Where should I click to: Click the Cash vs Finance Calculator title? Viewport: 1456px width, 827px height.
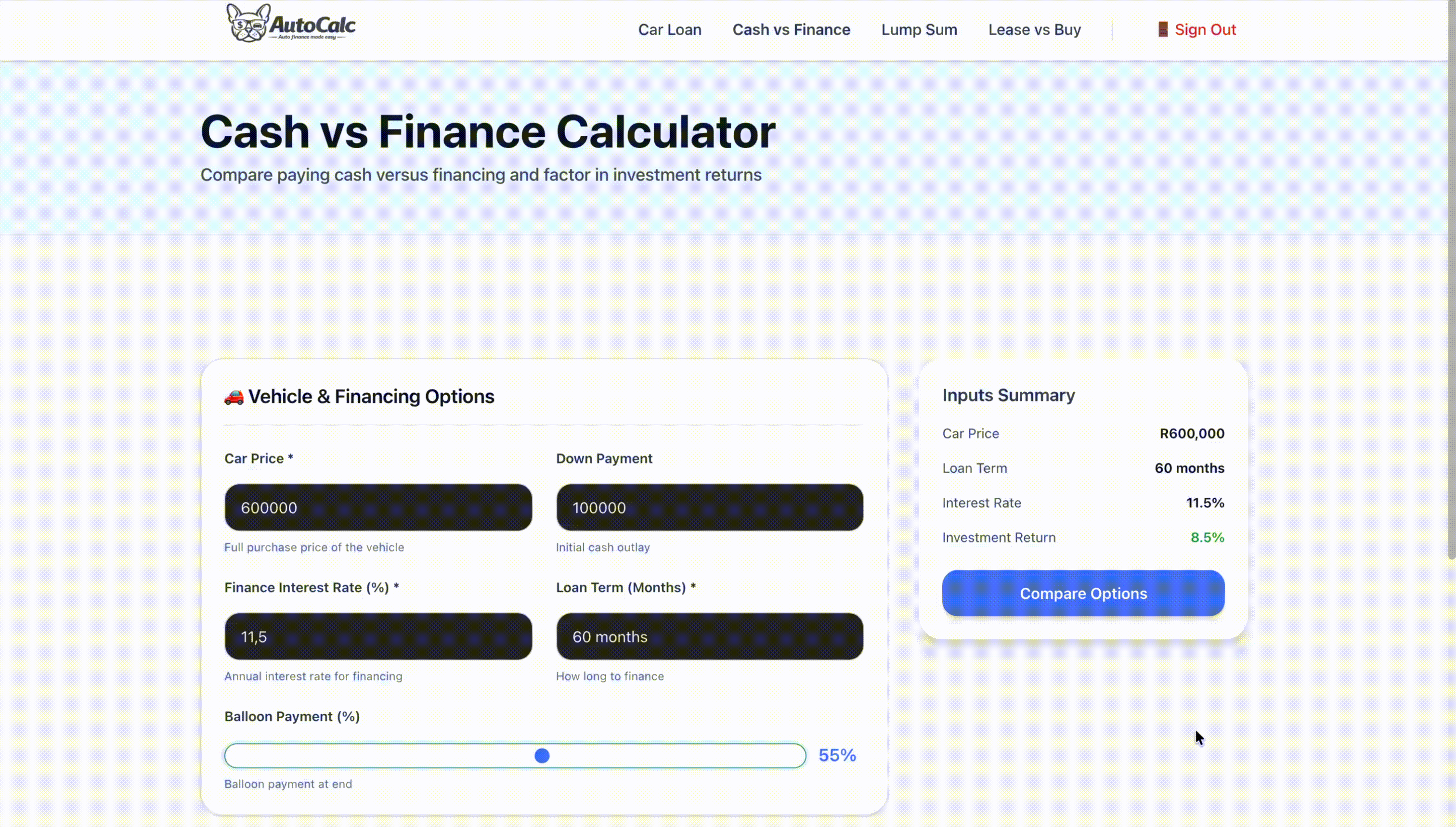point(487,132)
